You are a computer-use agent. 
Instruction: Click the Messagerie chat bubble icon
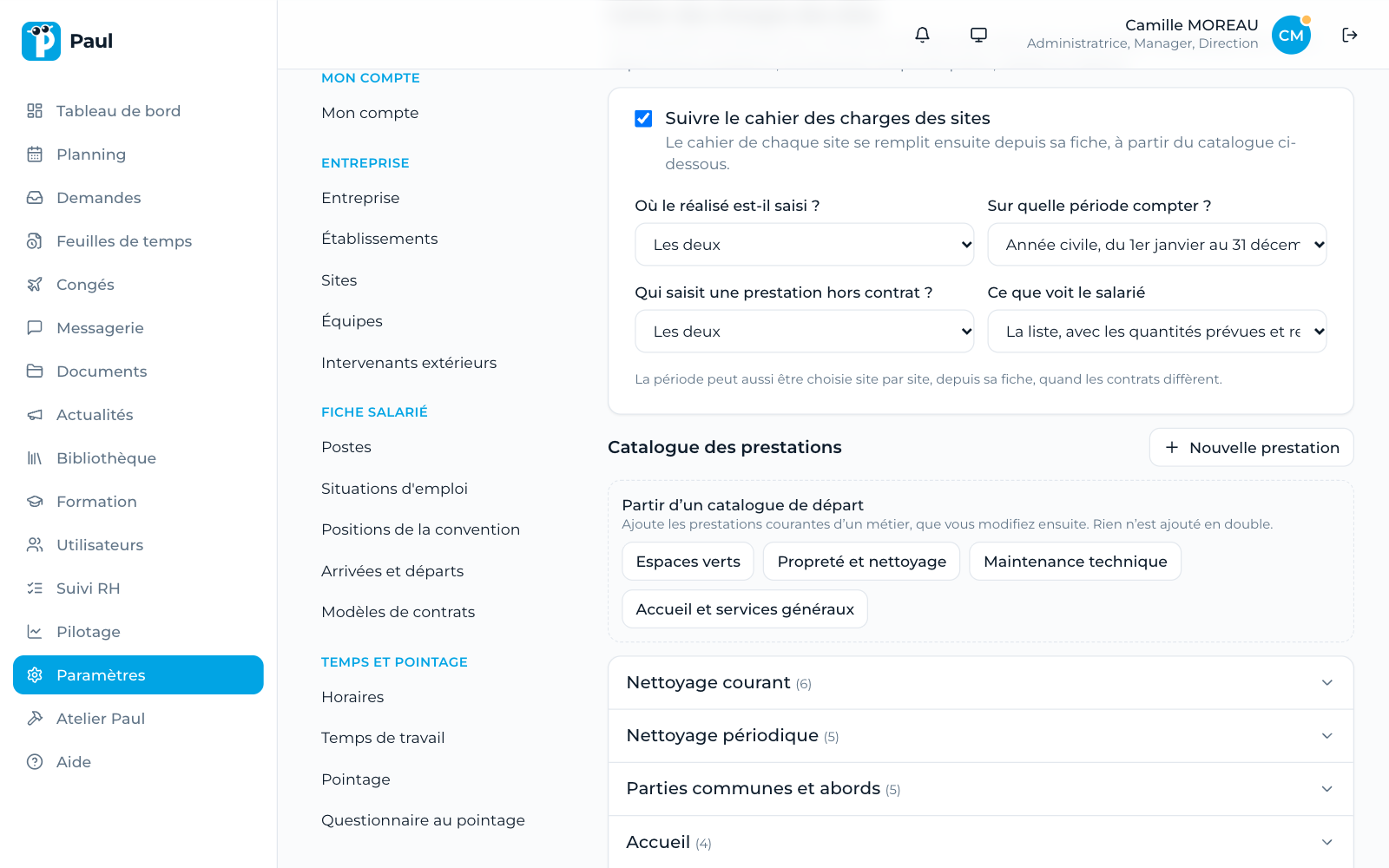(35, 328)
